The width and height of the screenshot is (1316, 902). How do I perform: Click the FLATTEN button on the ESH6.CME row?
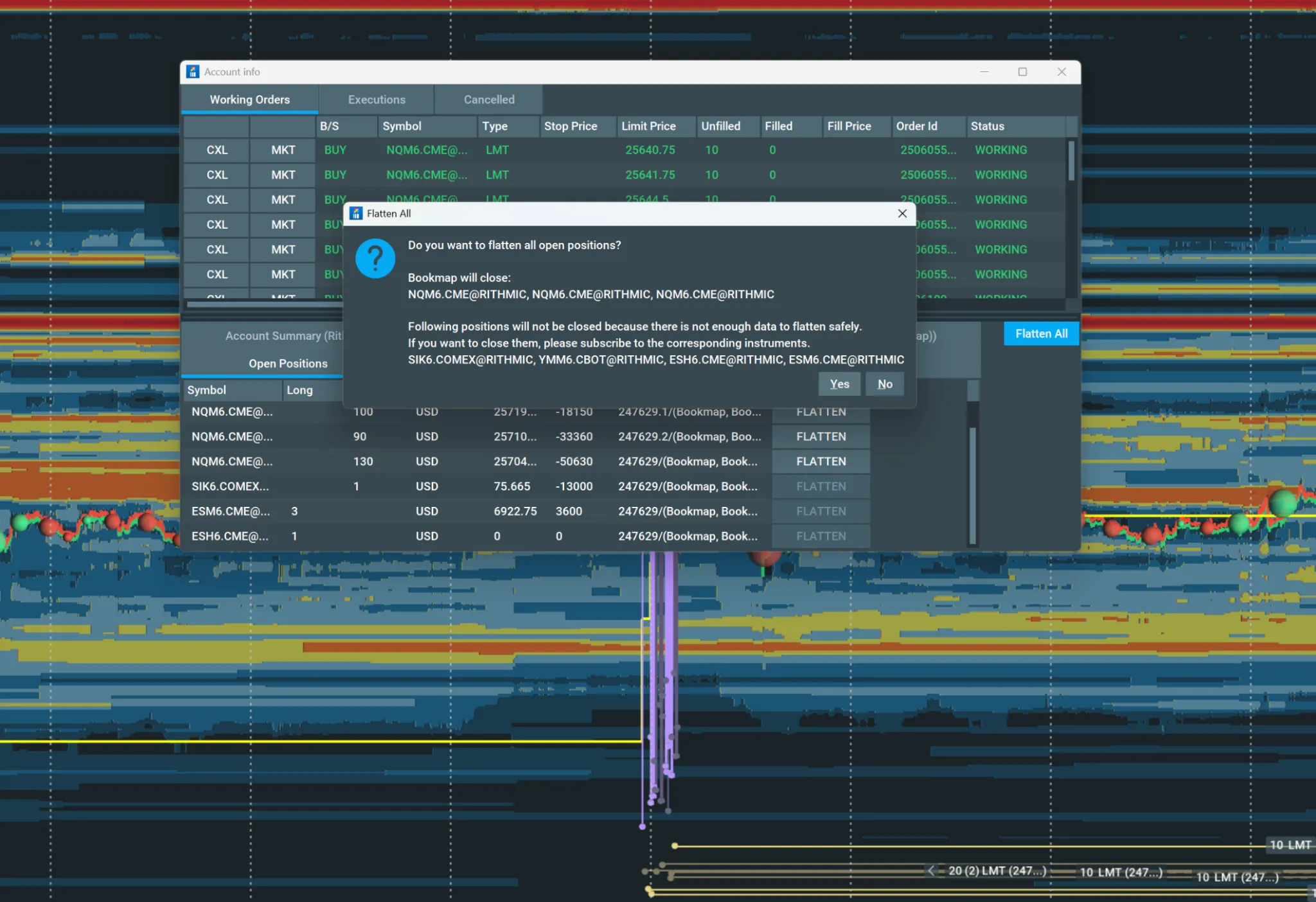coord(821,536)
